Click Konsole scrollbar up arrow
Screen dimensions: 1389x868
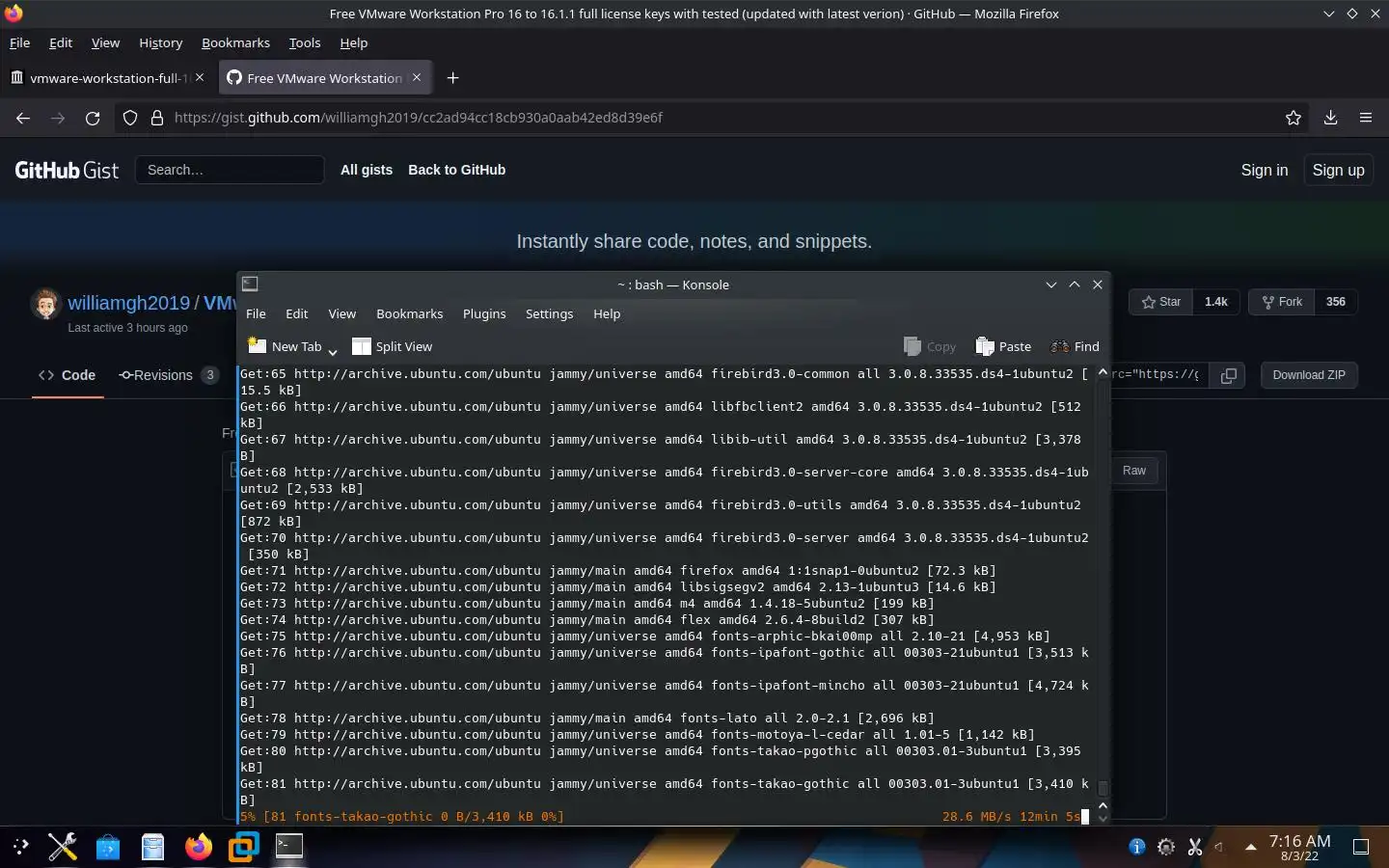click(x=1103, y=372)
